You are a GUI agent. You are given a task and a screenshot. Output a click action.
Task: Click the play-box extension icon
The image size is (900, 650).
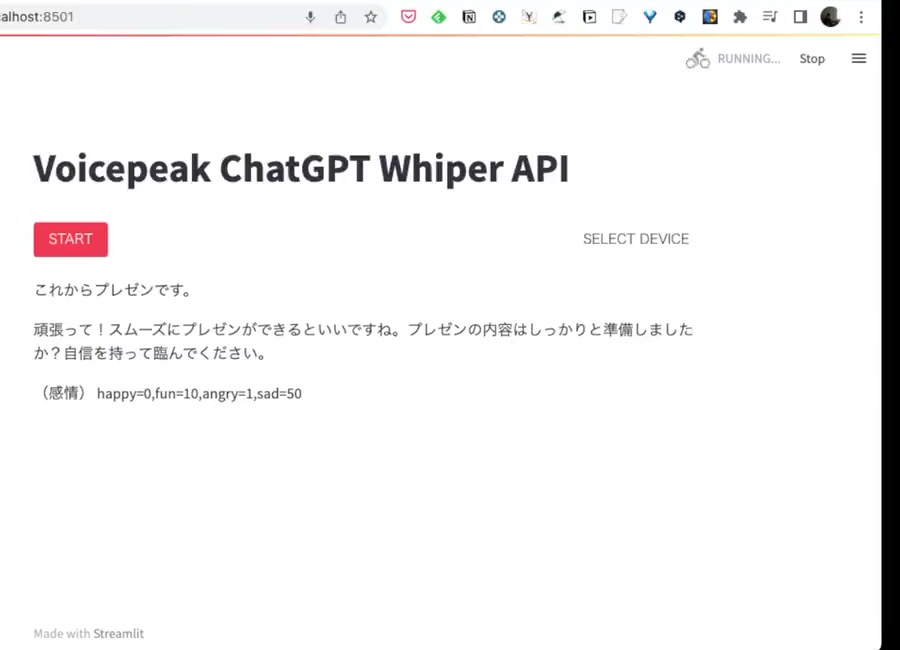pyautogui.click(x=589, y=17)
